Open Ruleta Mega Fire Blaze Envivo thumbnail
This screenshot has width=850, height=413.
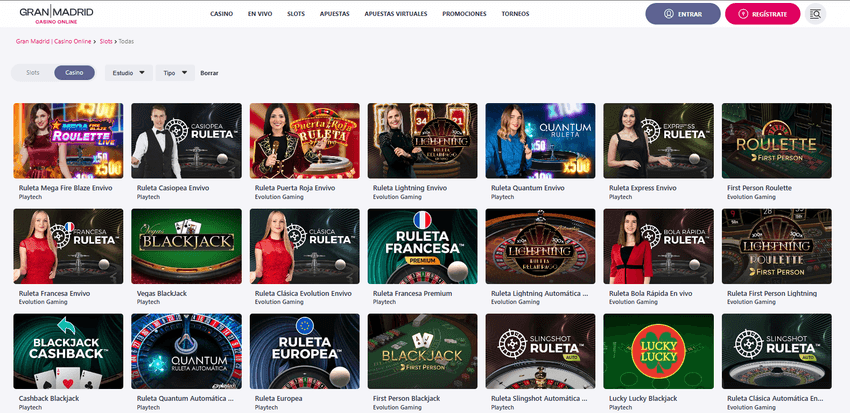[x=68, y=141]
